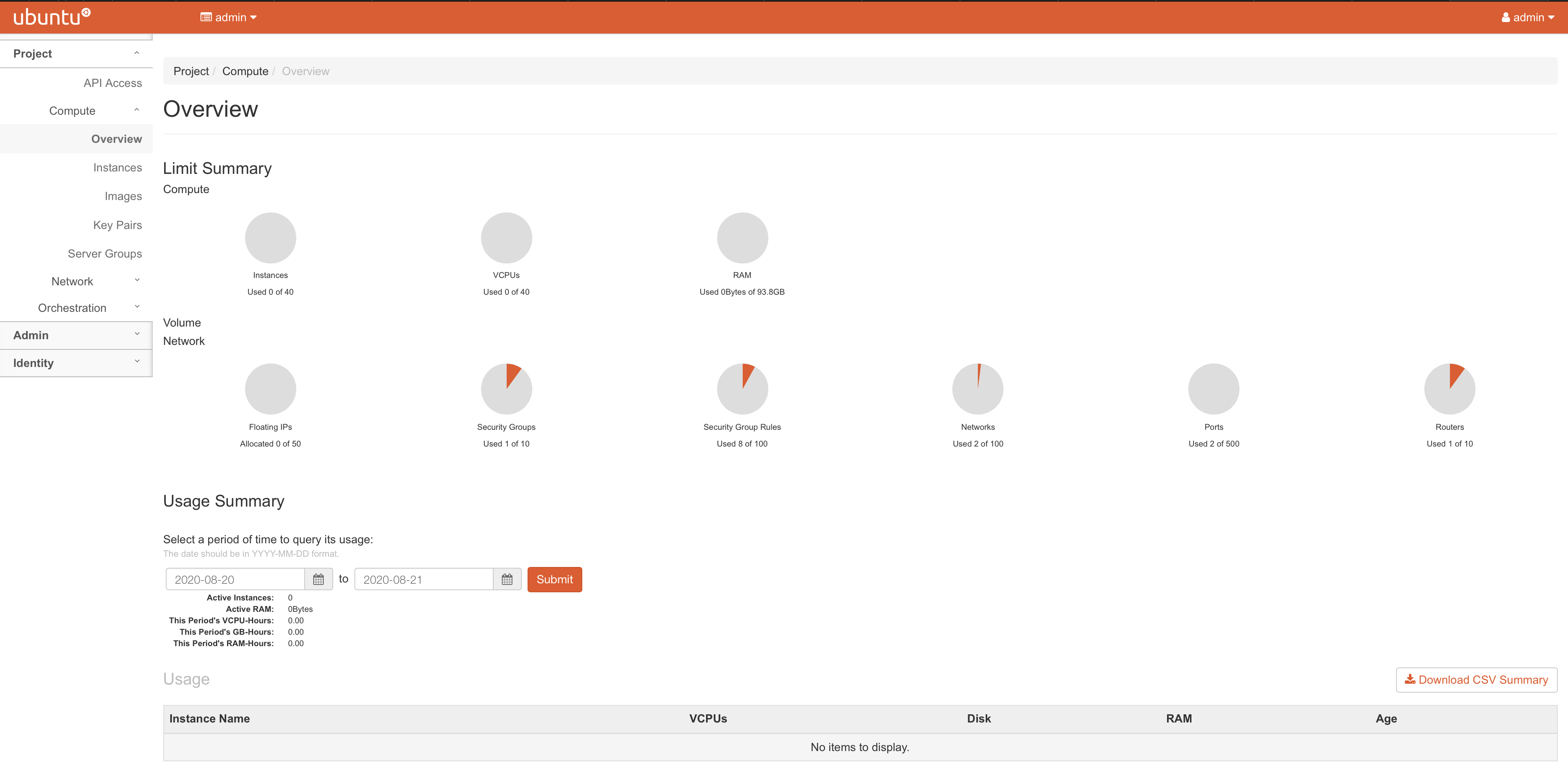Click the start date input field
This screenshot has height=778, width=1568.
pos(235,579)
